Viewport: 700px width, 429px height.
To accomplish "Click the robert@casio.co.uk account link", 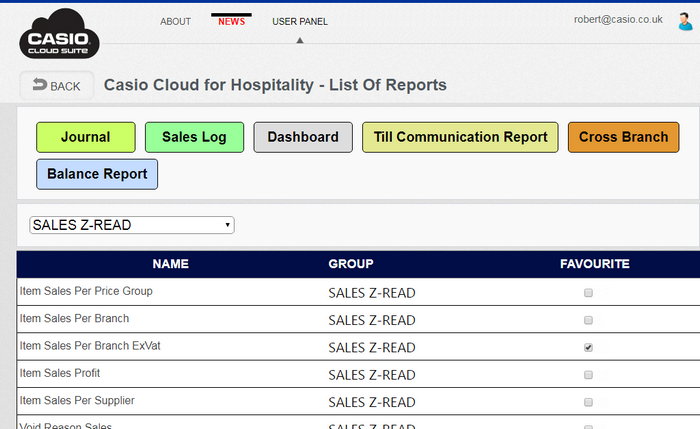I will point(618,20).
